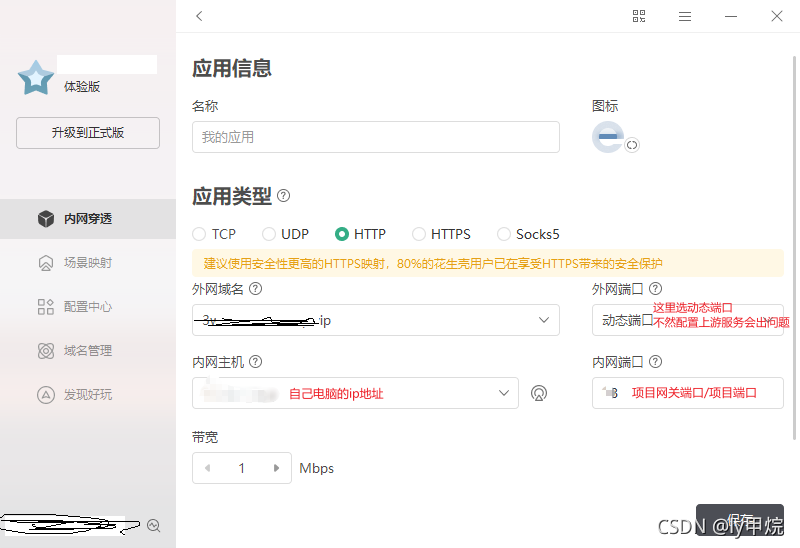Click the 升级到正式版 button
This screenshot has height=548, width=800.
pyautogui.click(x=88, y=133)
